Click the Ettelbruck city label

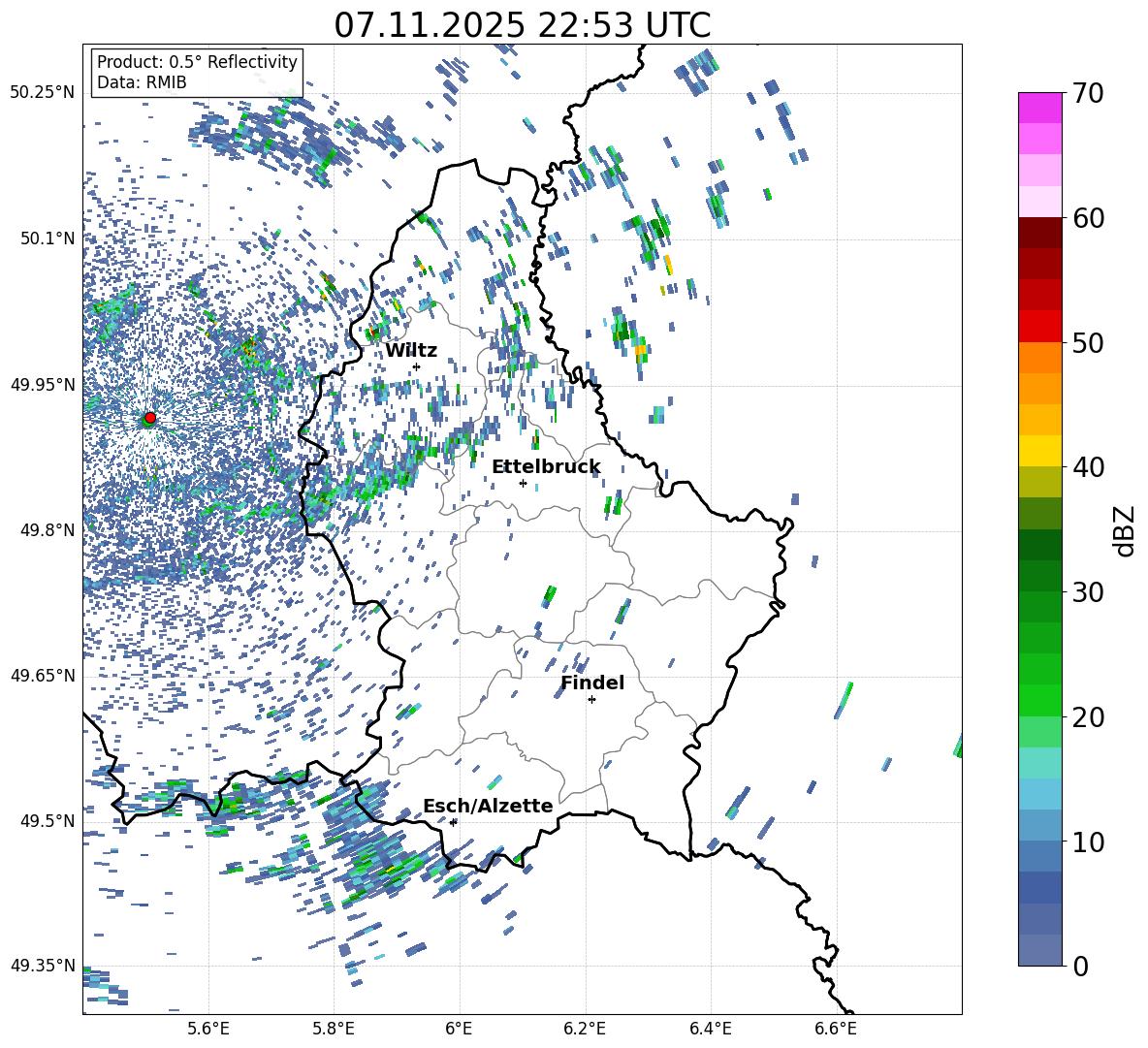pos(546,467)
